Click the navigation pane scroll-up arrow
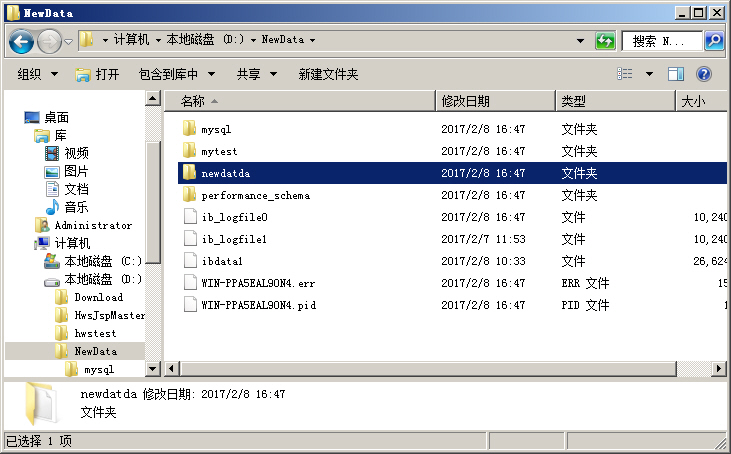 pyautogui.click(x=152, y=98)
